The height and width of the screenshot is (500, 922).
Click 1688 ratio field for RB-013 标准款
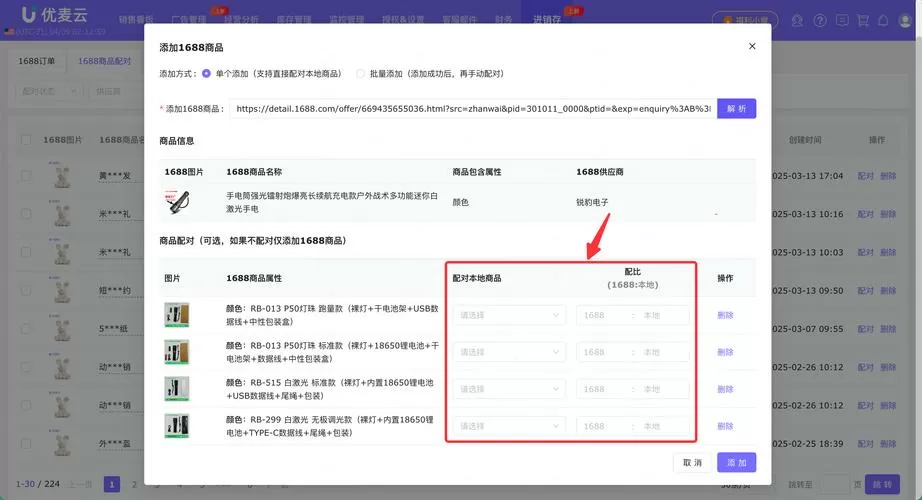(x=603, y=352)
